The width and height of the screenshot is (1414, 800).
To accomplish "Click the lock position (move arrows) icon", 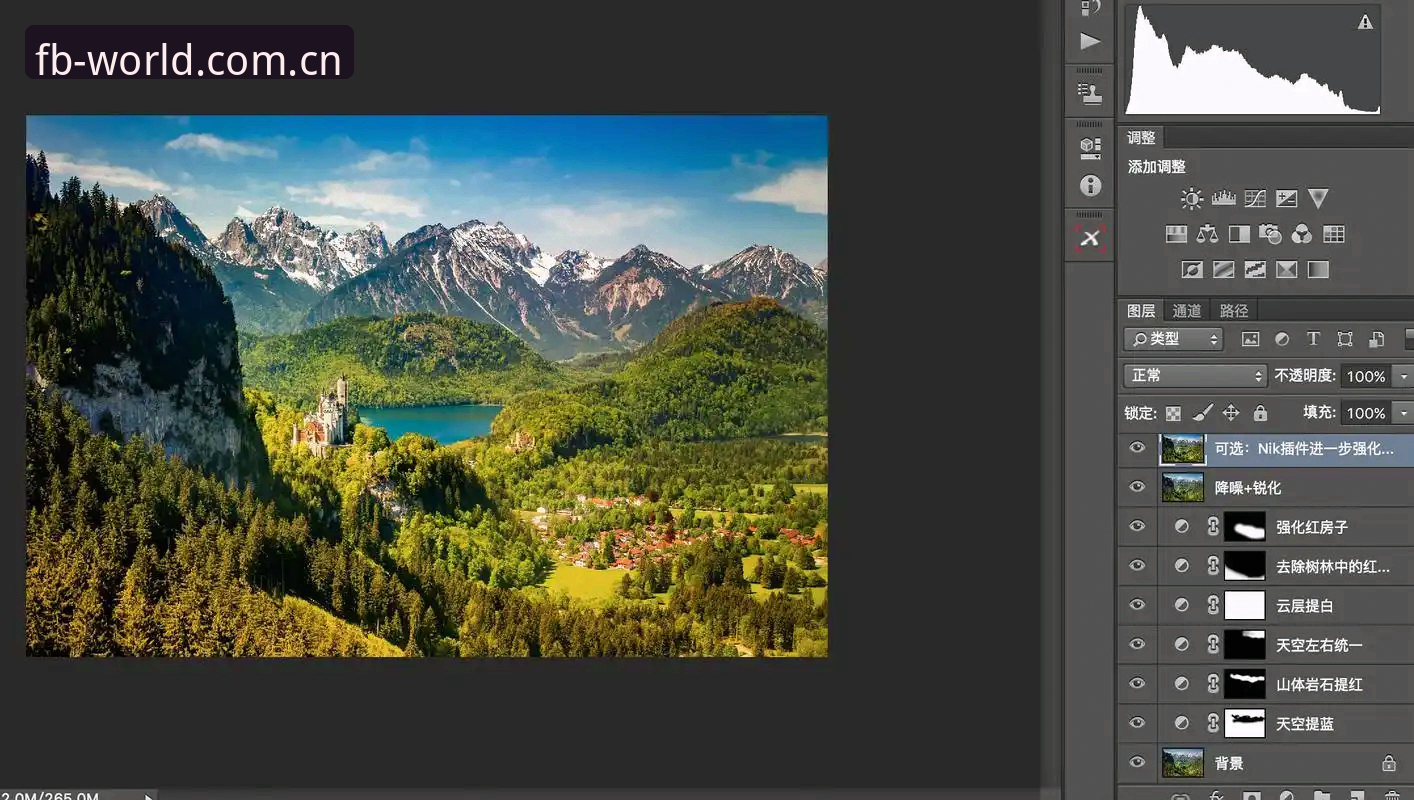I will pyautogui.click(x=1231, y=413).
